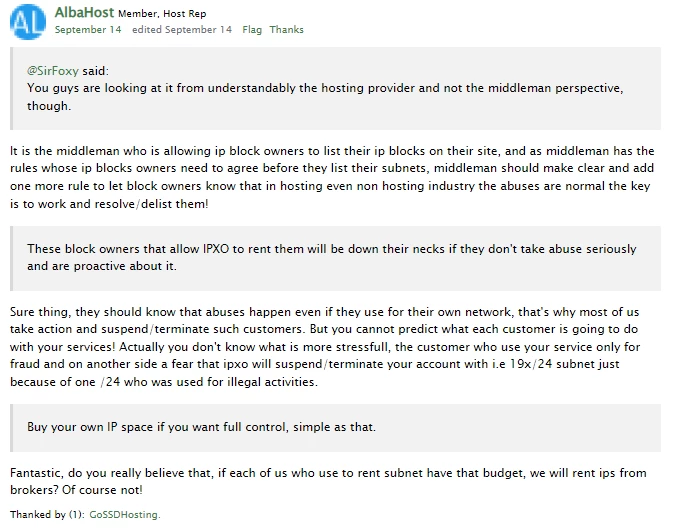677x528 pixels.
Task: Click the "Member" role label
Action: pyautogui.click(x=137, y=14)
